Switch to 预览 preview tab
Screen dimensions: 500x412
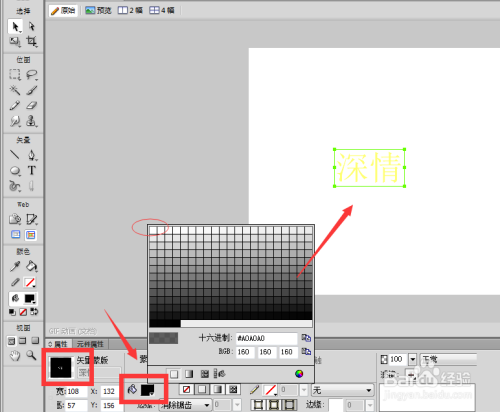98,10
